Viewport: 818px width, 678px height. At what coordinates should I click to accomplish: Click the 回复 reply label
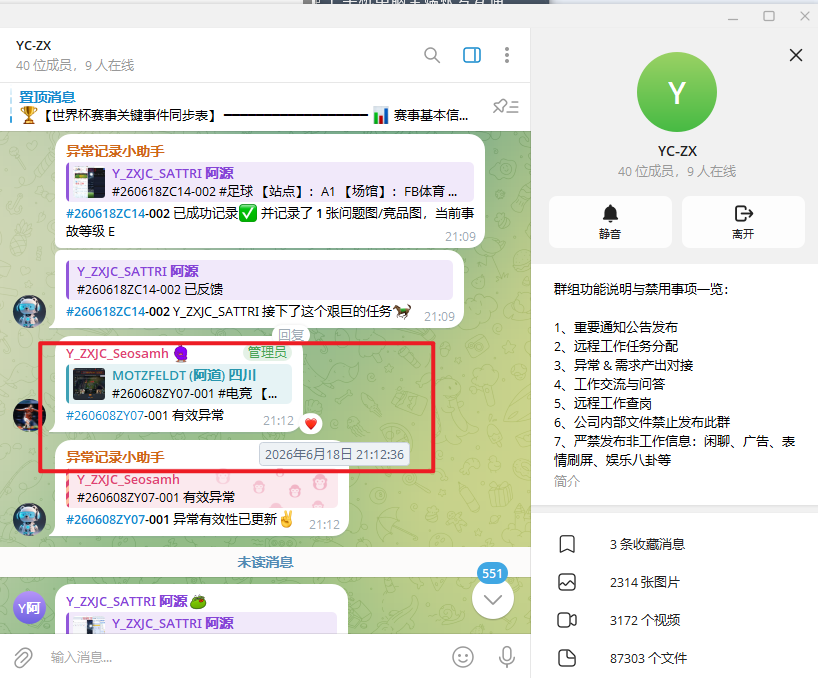click(x=291, y=334)
